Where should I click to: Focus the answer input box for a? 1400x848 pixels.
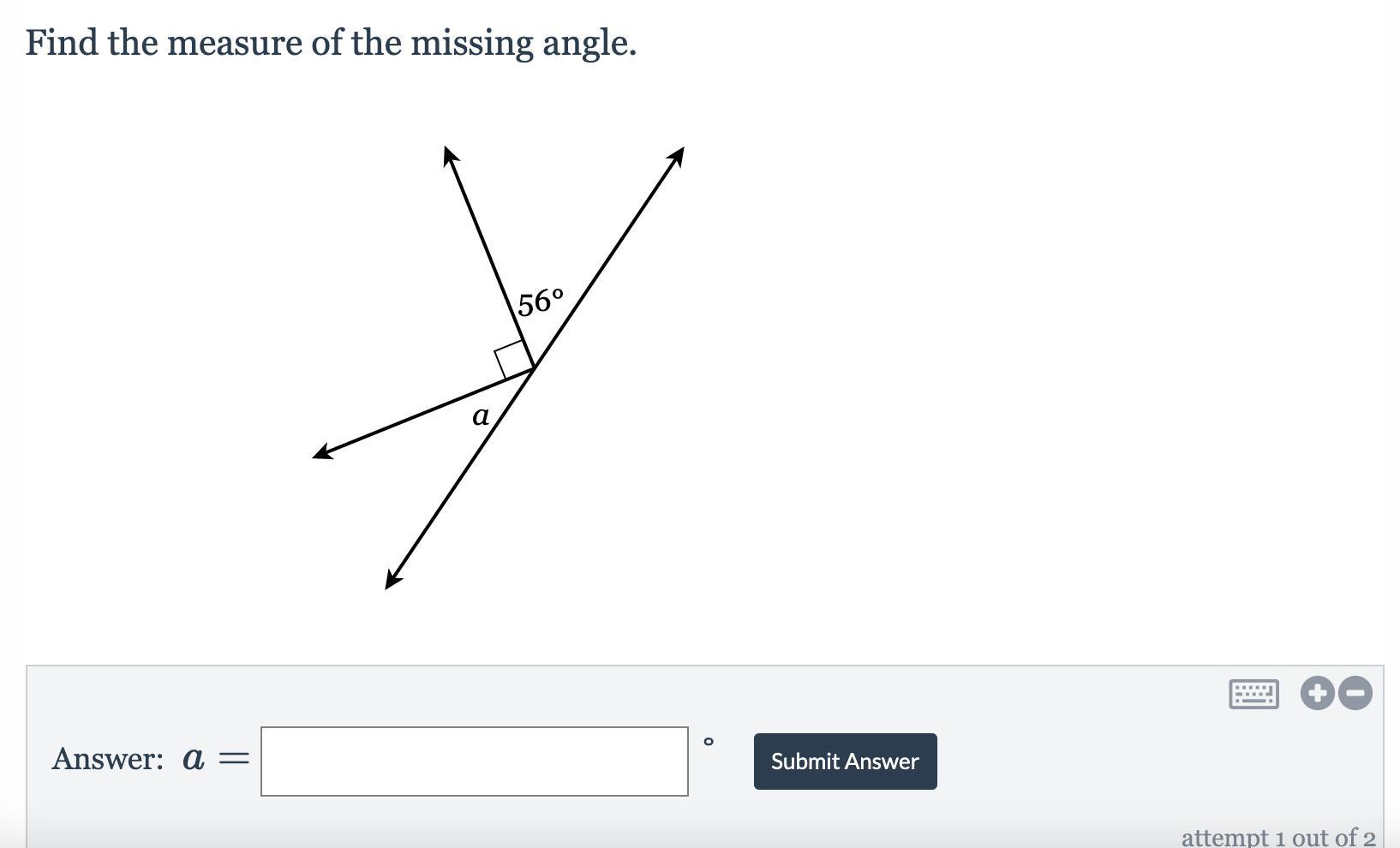pos(475,761)
